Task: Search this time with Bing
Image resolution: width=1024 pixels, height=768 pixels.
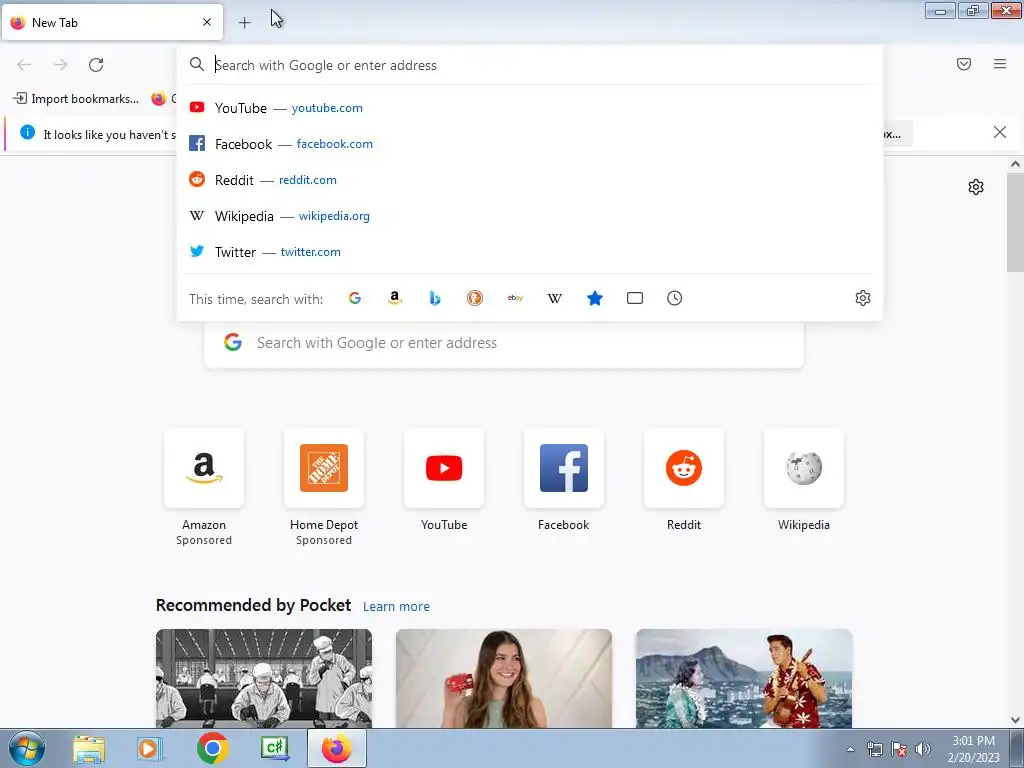Action: (435, 298)
